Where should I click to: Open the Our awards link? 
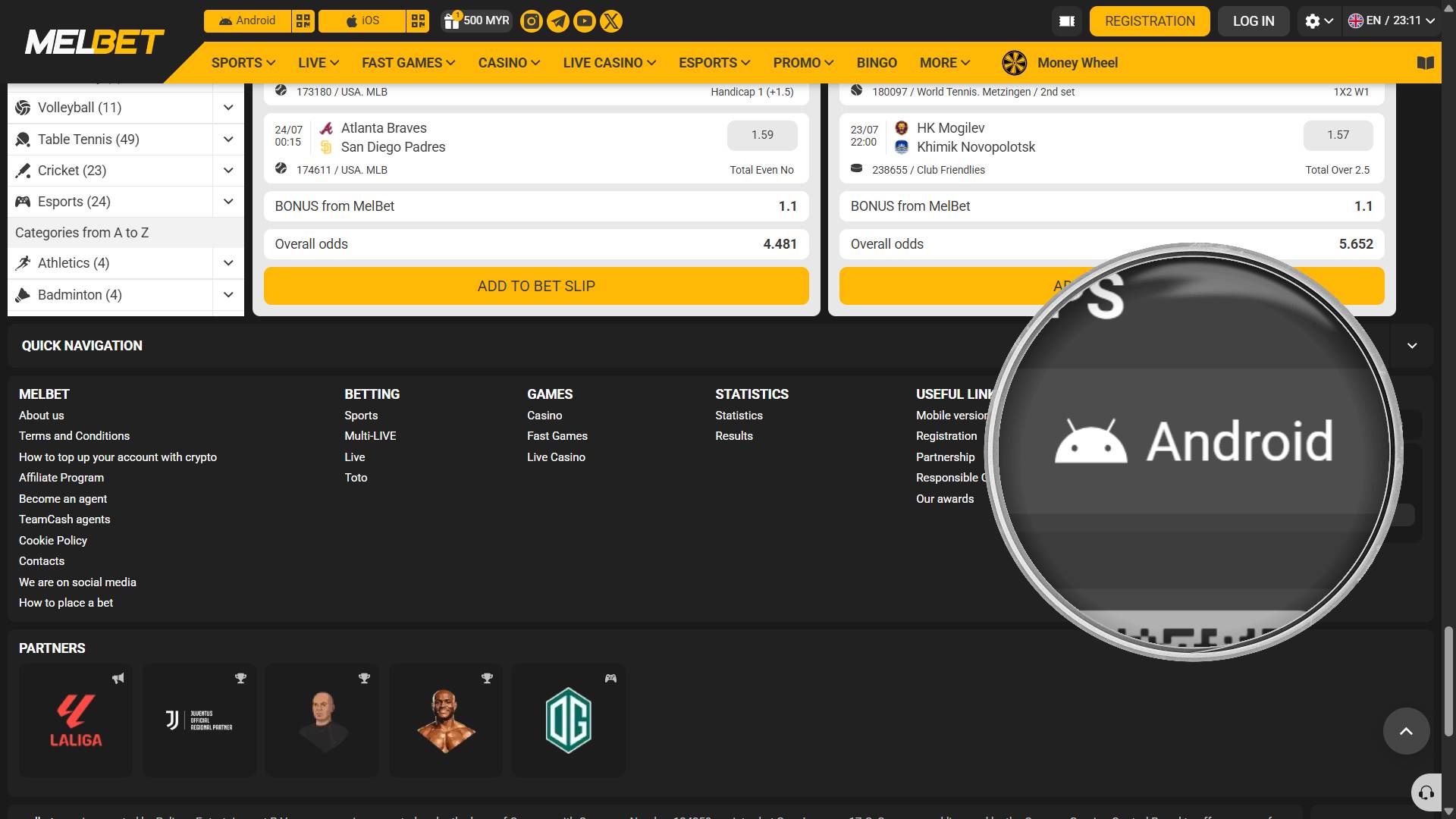coord(945,499)
